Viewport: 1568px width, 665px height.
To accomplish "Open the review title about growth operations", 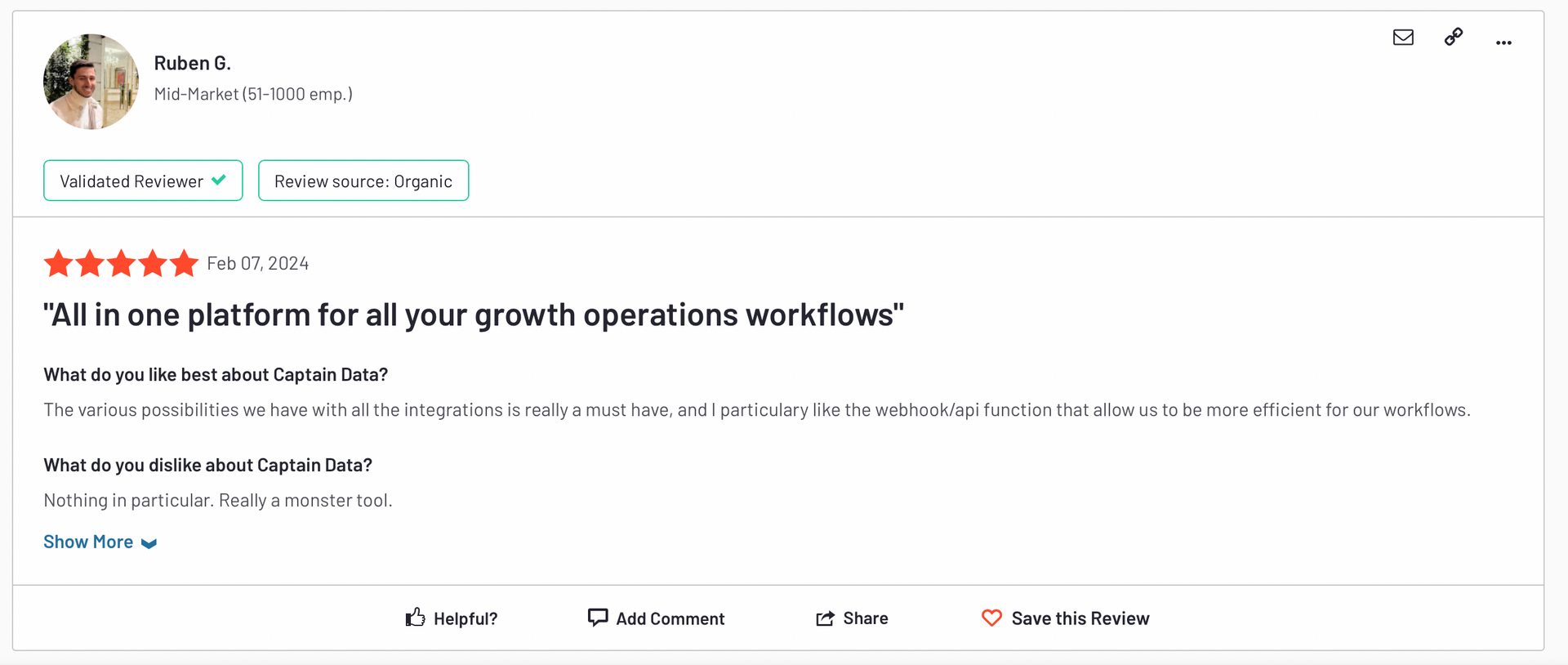I will pyautogui.click(x=474, y=315).
